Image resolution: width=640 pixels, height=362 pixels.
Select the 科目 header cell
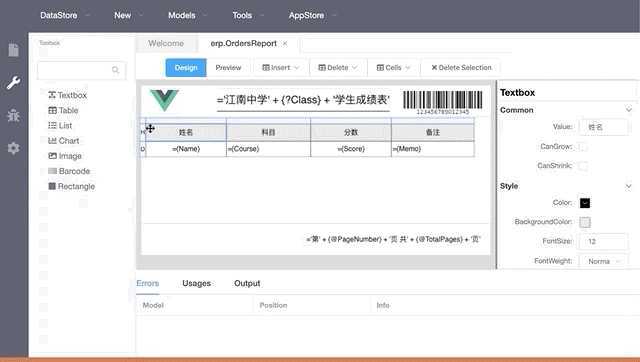(x=269, y=132)
